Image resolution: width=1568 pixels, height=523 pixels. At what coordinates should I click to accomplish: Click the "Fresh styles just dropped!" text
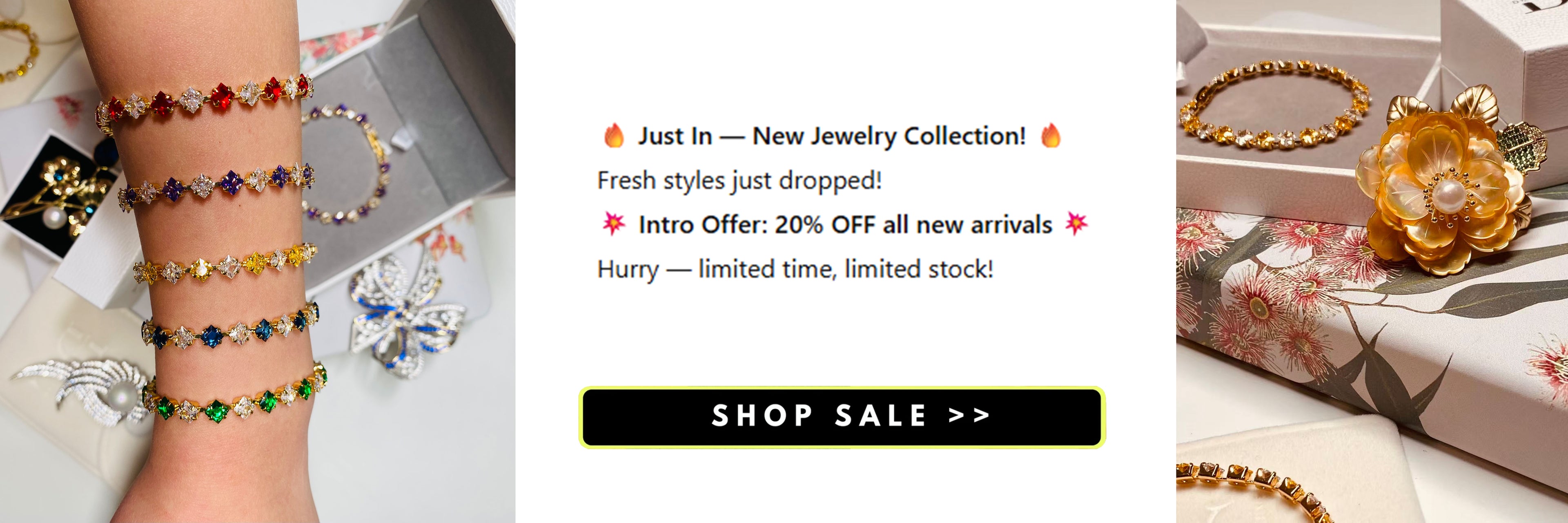pyautogui.click(x=739, y=181)
